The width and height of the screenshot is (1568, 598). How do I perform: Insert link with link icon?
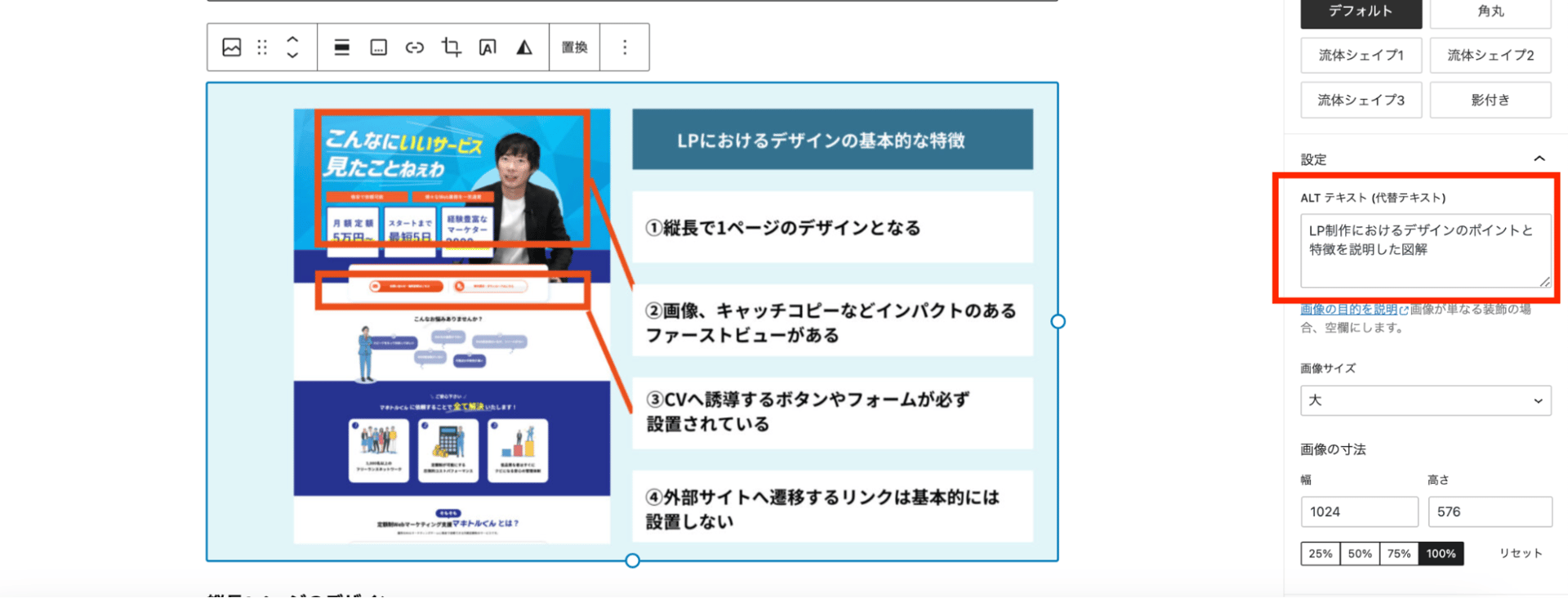coord(415,47)
